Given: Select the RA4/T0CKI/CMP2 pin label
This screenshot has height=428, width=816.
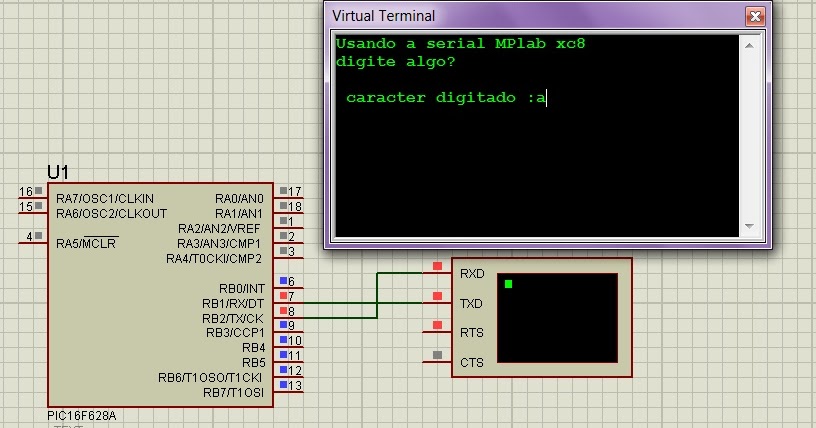Looking at the screenshot, I should pyautogui.click(x=214, y=259).
